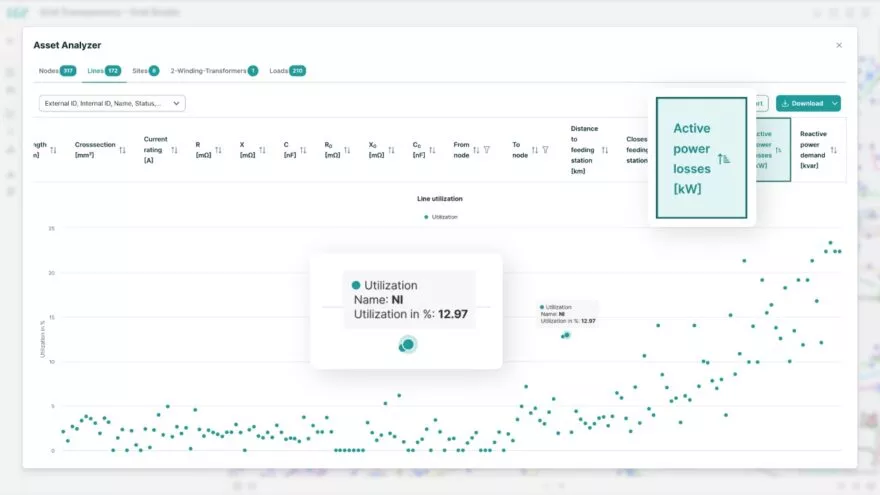Sort by Reactive power demand column

[833, 150]
